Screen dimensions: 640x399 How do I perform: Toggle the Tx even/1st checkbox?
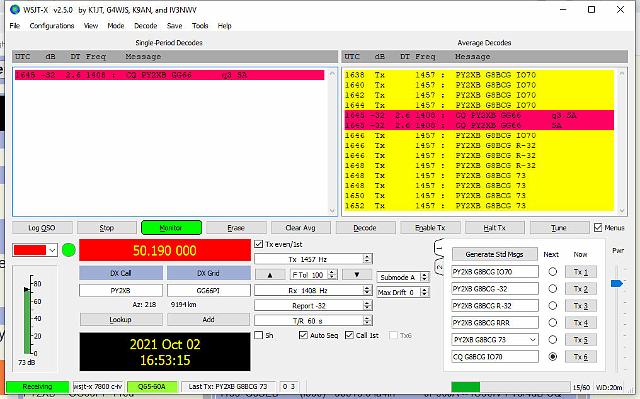(x=258, y=244)
